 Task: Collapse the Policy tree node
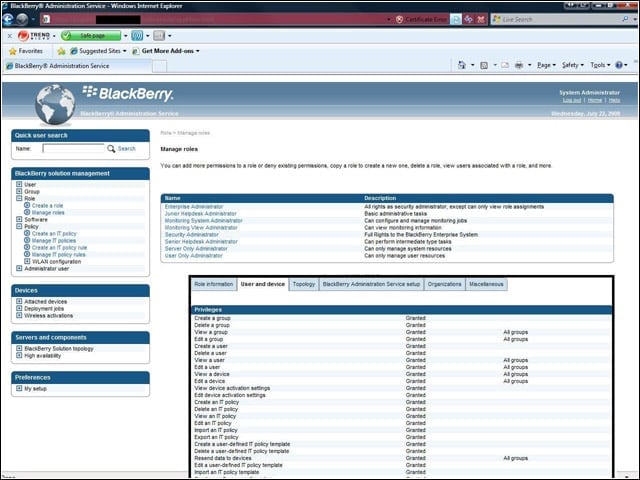19,226
